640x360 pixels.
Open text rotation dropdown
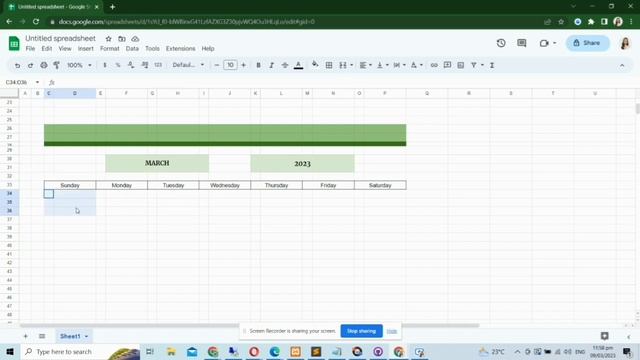pos(416,65)
